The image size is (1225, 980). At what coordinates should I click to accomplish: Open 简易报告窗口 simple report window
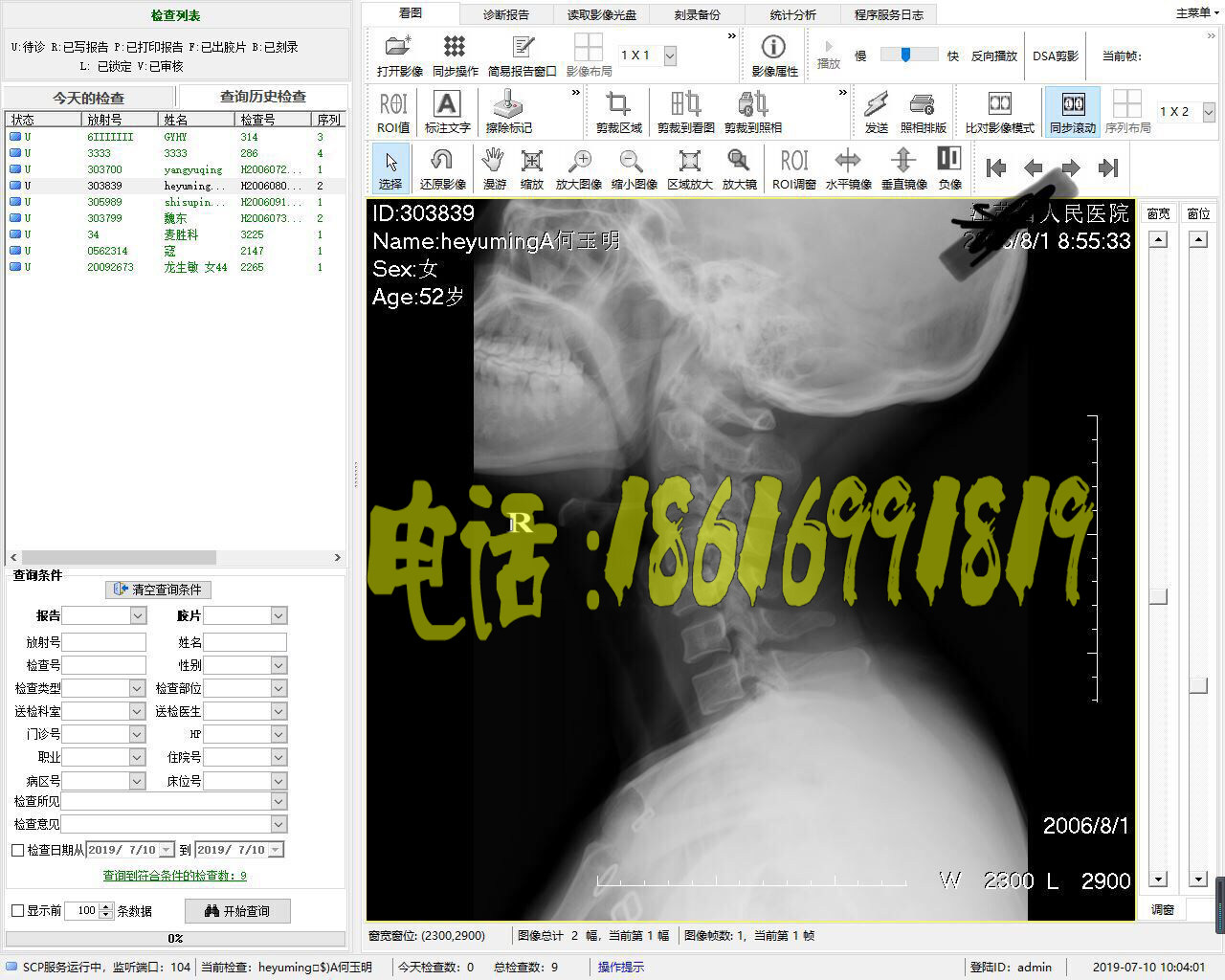coord(522,56)
